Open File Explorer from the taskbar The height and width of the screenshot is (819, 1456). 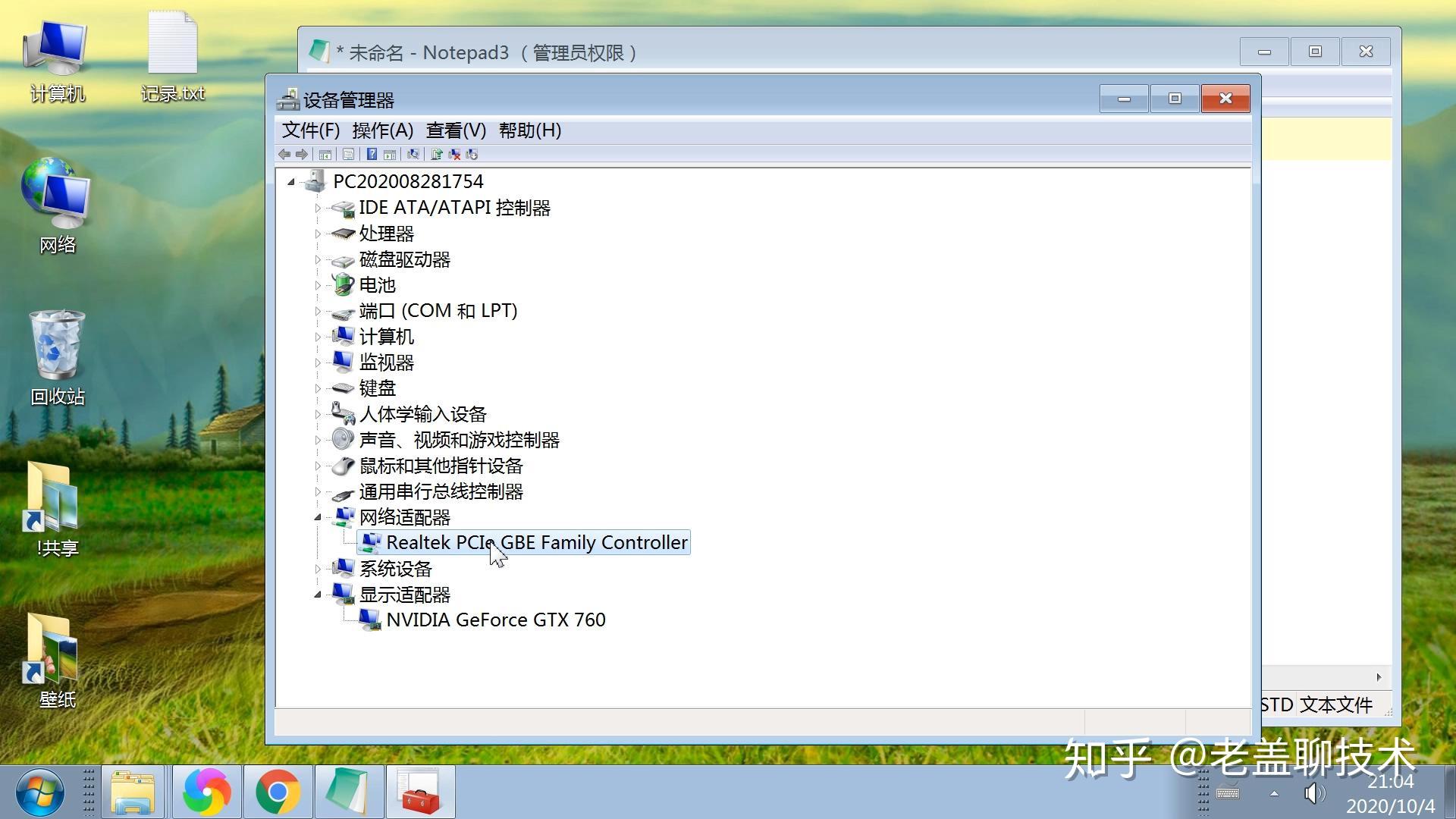pyautogui.click(x=133, y=792)
